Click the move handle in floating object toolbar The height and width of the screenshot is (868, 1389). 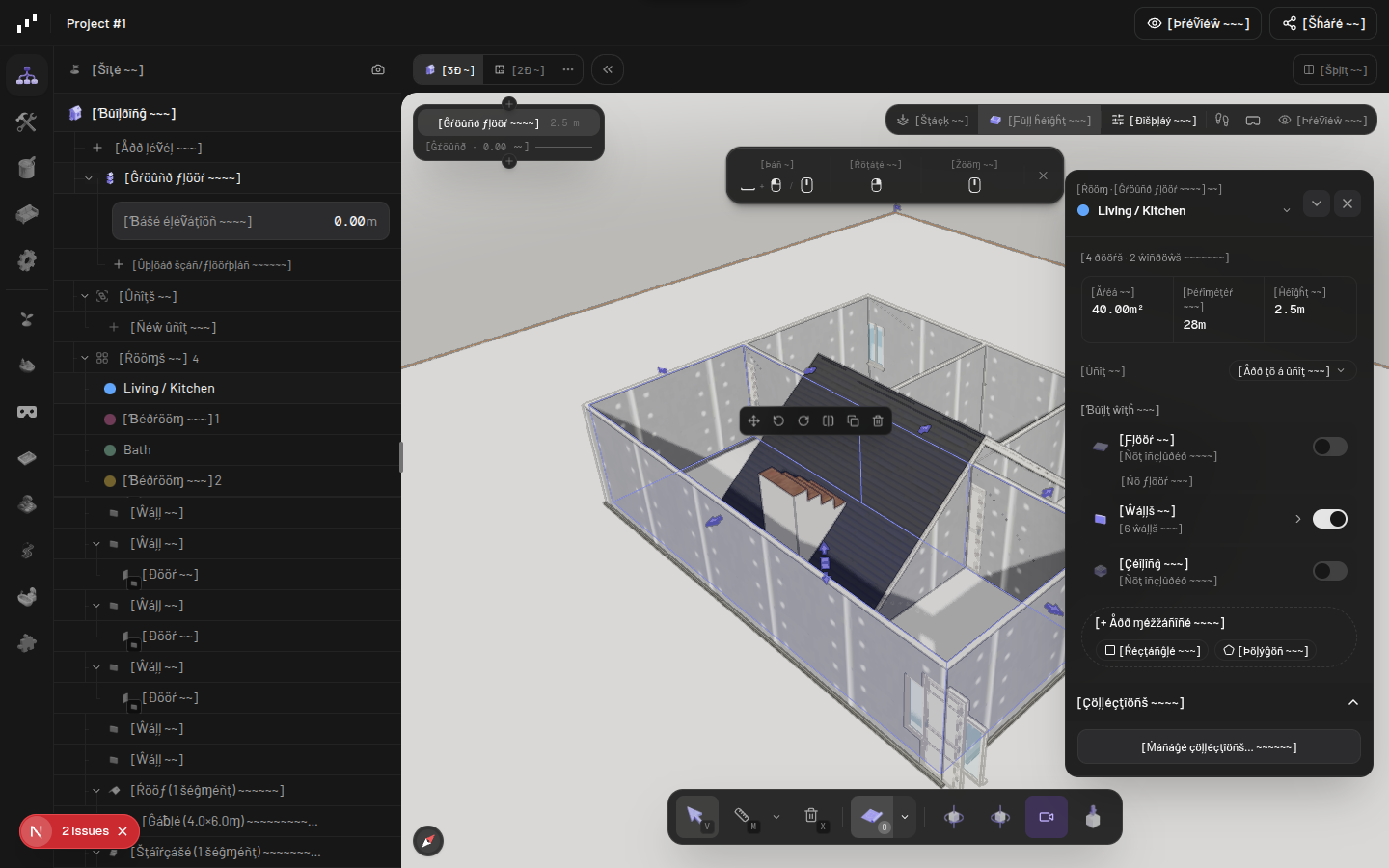[x=754, y=420]
